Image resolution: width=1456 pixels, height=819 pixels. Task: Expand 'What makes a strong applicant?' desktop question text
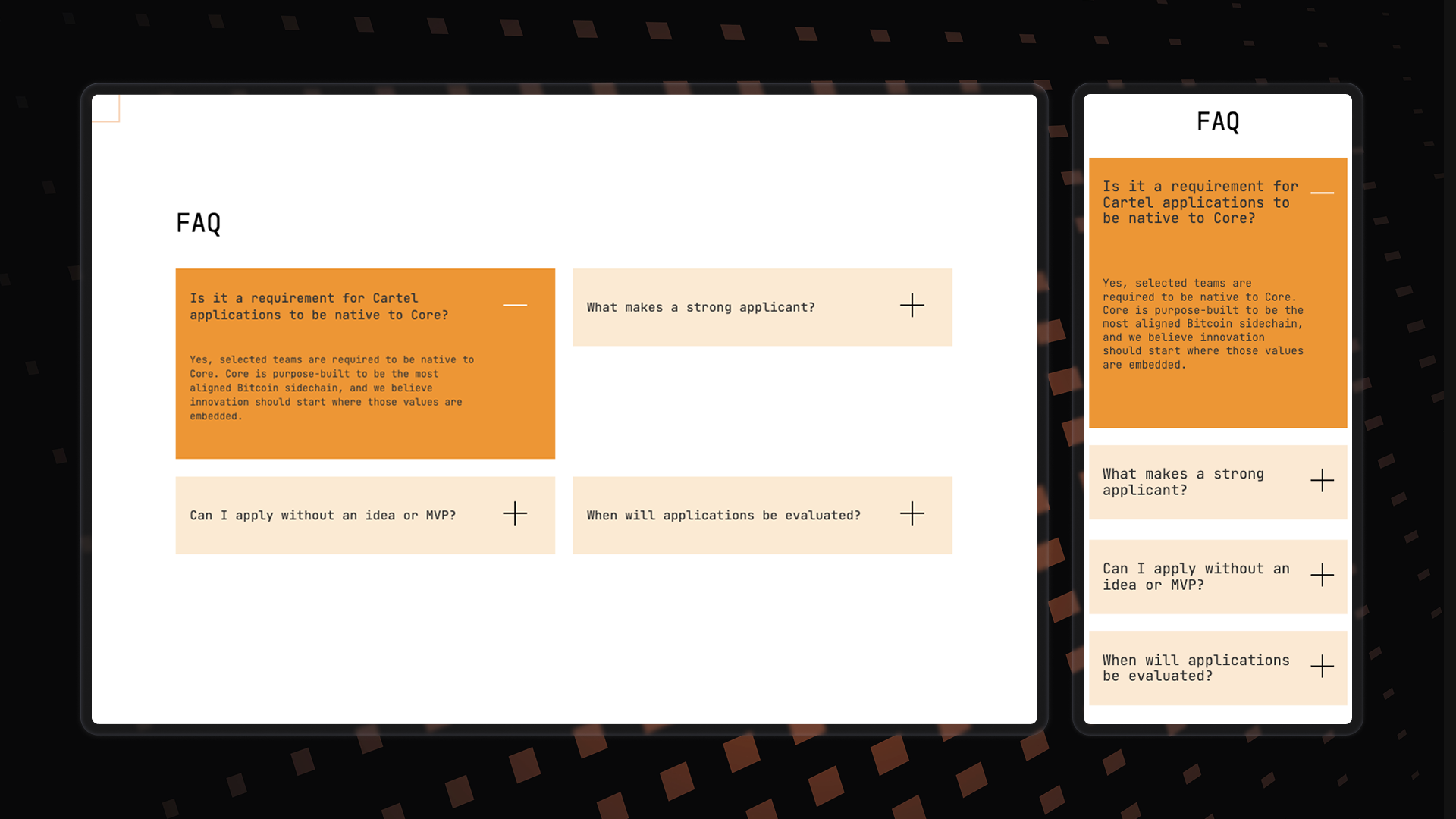pos(700,307)
